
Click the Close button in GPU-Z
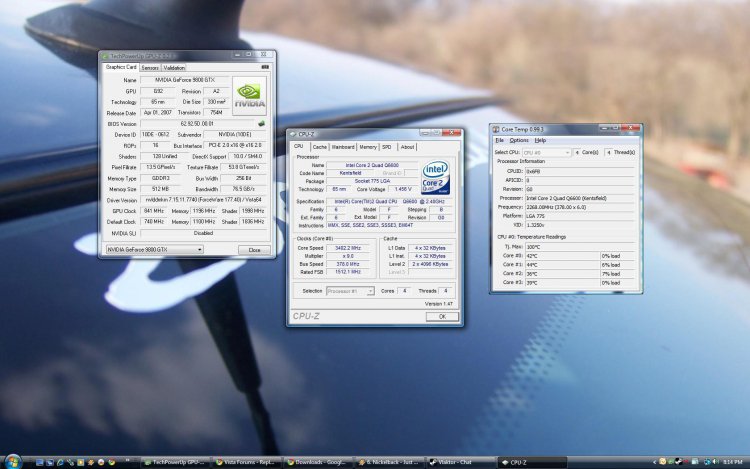[254, 250]
